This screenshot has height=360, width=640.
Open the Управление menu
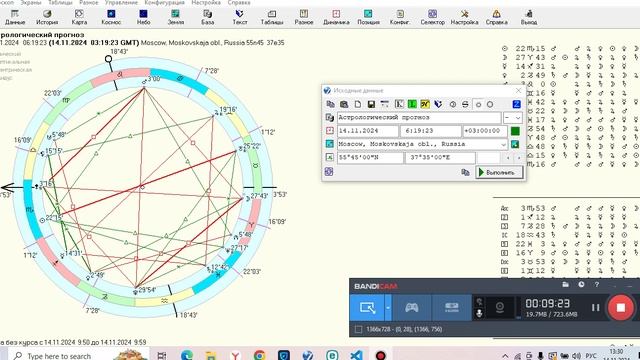pos(121,2)
